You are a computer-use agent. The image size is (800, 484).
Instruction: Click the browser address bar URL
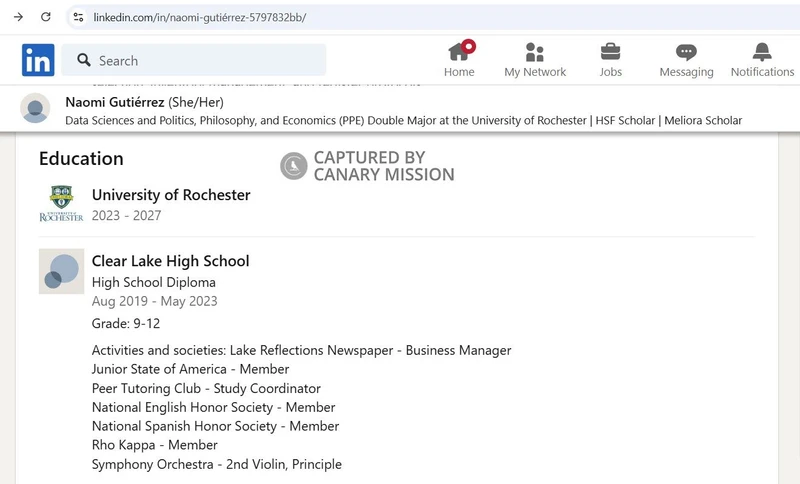point(199,17)
